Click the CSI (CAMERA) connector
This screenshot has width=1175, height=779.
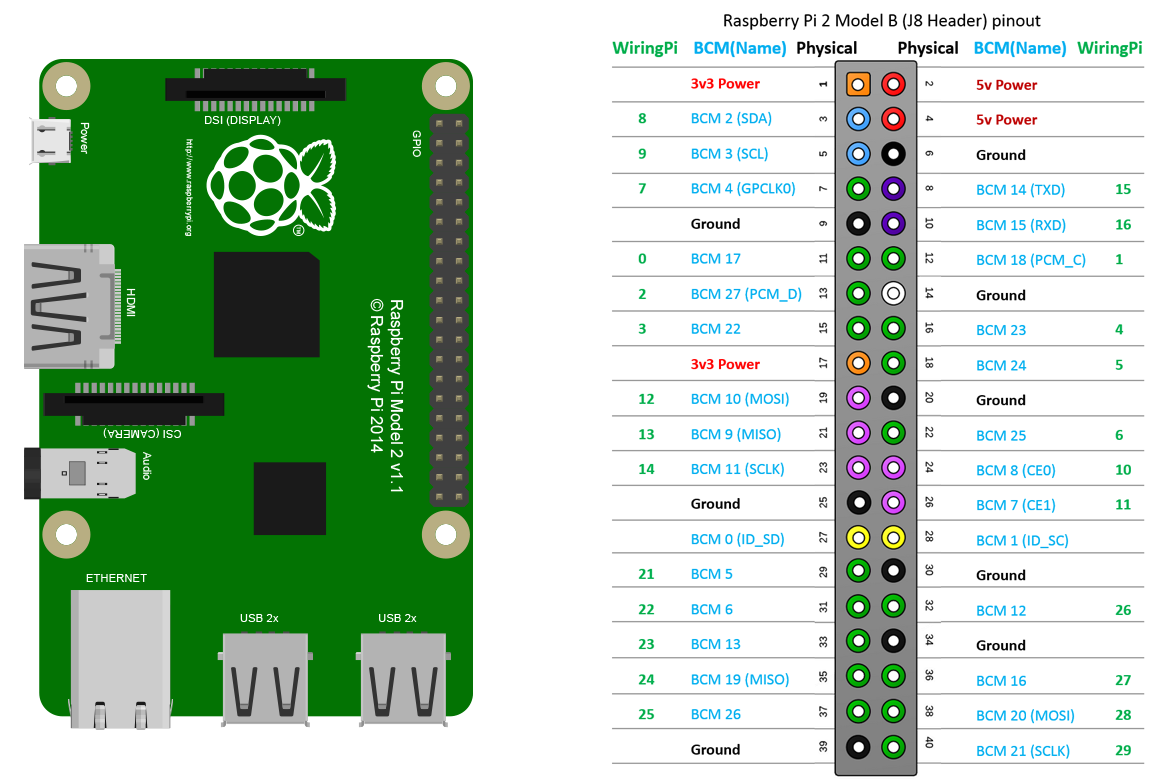(x=134, y=404)
